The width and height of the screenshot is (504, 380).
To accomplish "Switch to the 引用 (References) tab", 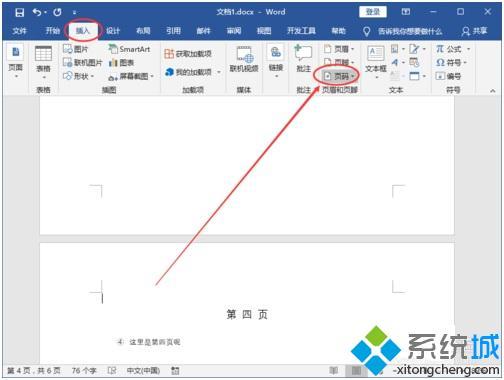I will click(x=173, y=31).
